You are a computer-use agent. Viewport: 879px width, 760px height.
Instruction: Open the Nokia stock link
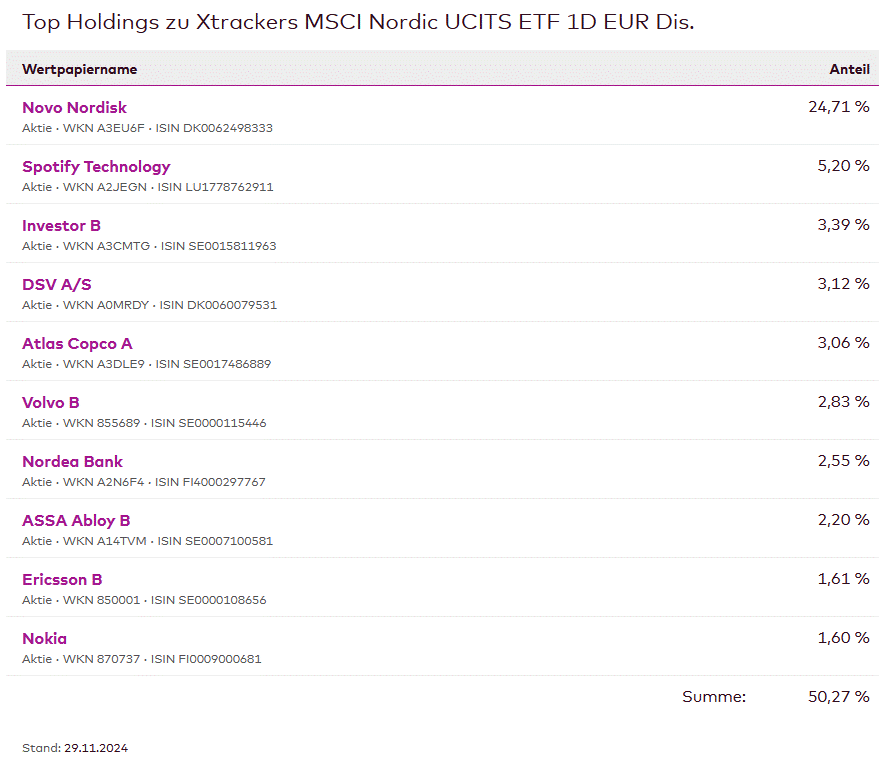point(44,638)
